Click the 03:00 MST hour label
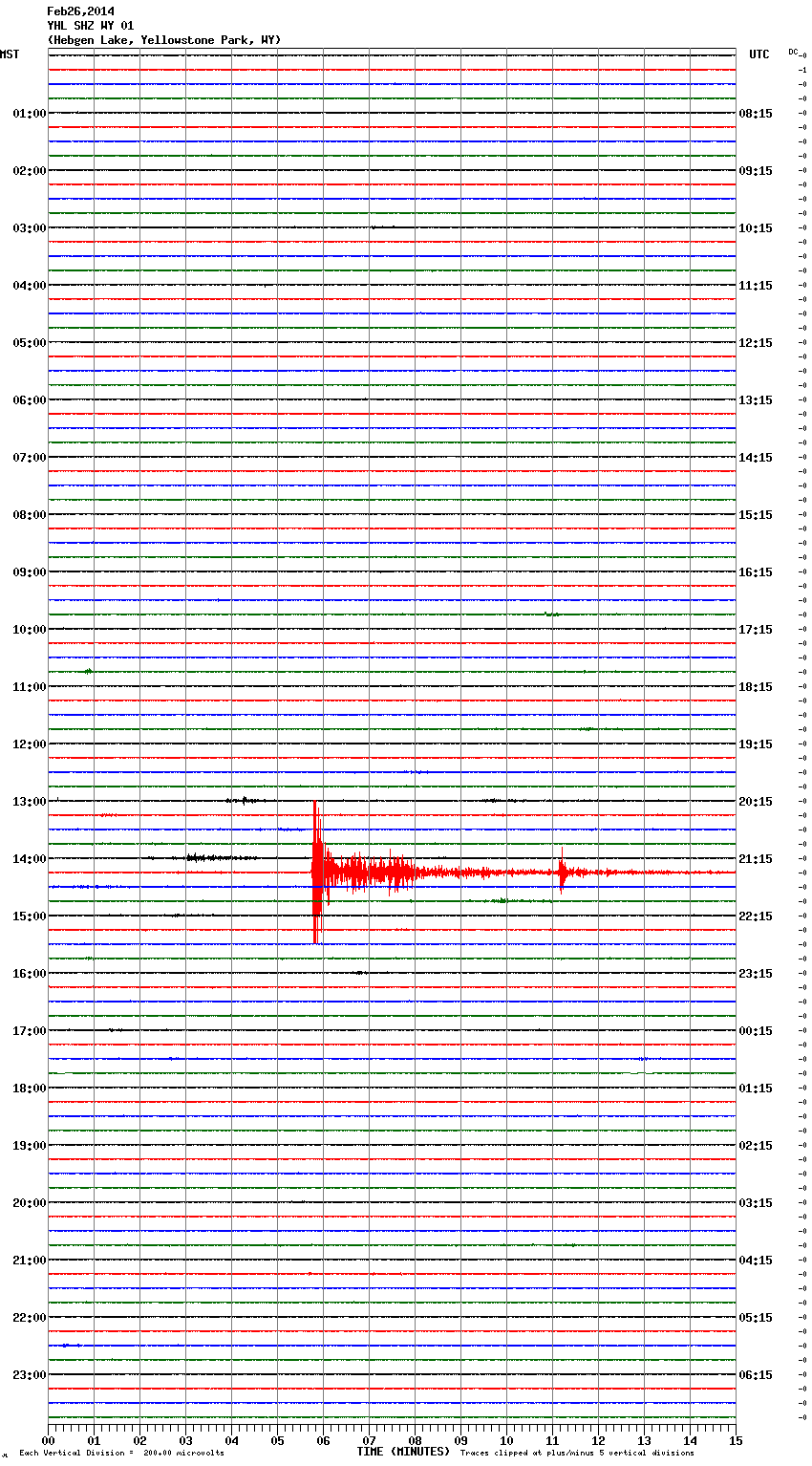 (x=30, y=228)
